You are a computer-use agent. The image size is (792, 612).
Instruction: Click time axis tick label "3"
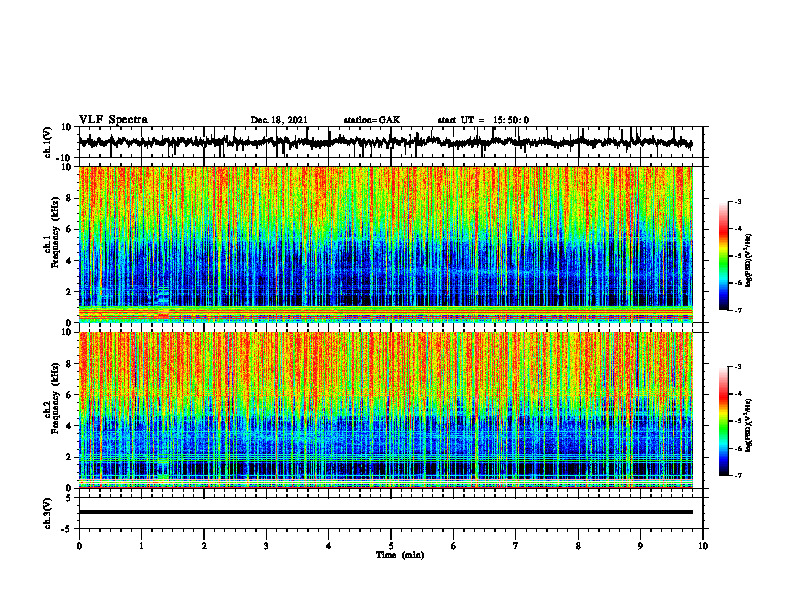point(266,546)
